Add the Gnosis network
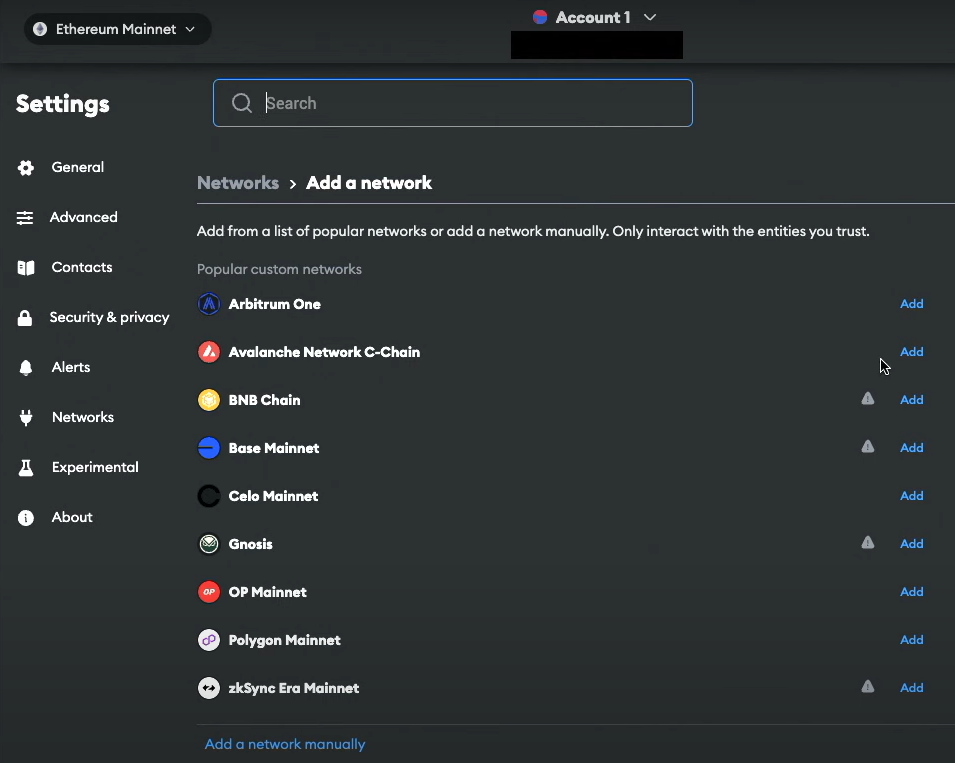 (912, 543)
